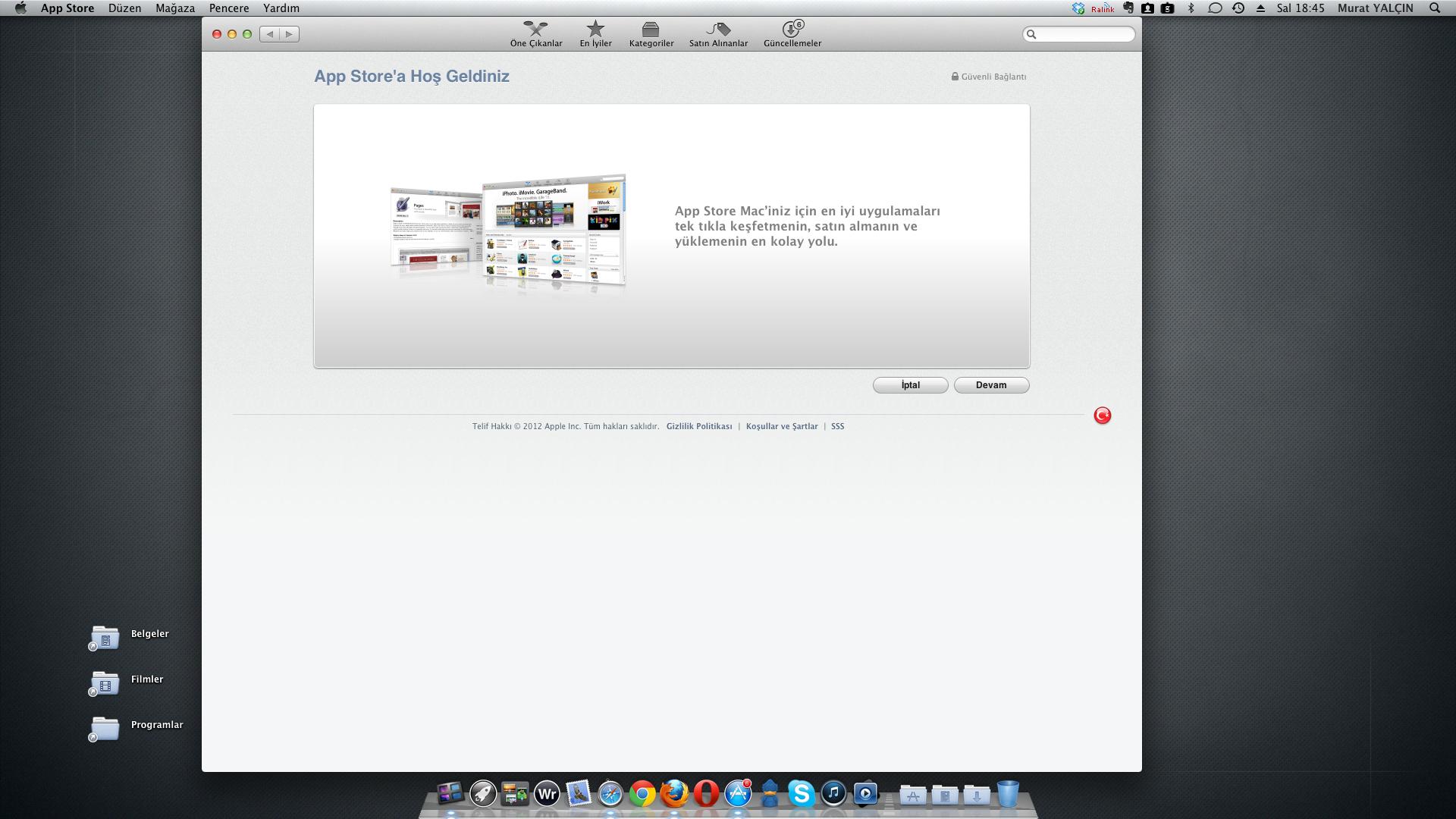Click the Sal 18:45 clock

(1301, 8)
